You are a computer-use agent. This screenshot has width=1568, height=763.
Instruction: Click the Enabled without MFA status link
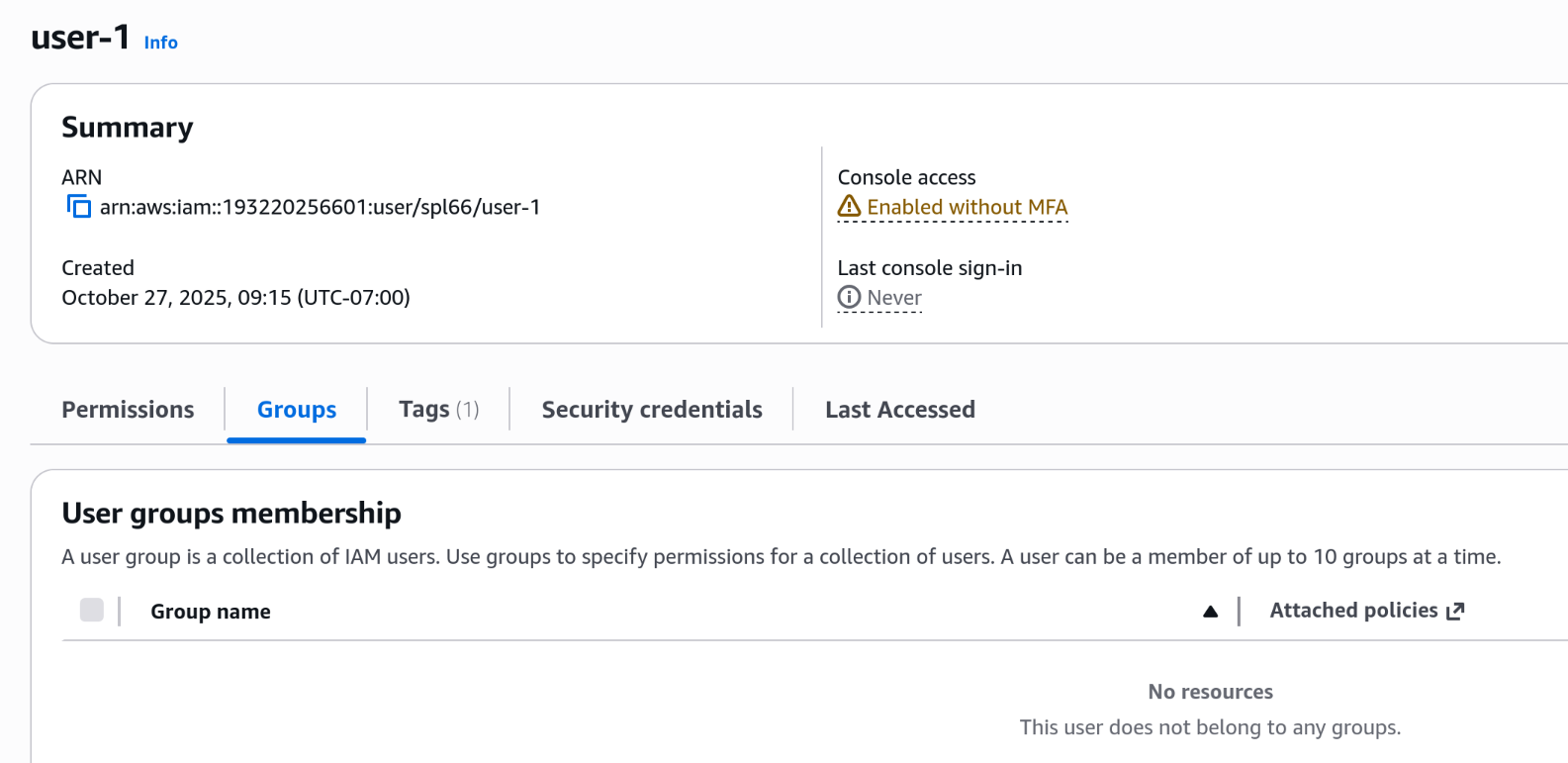967,207
